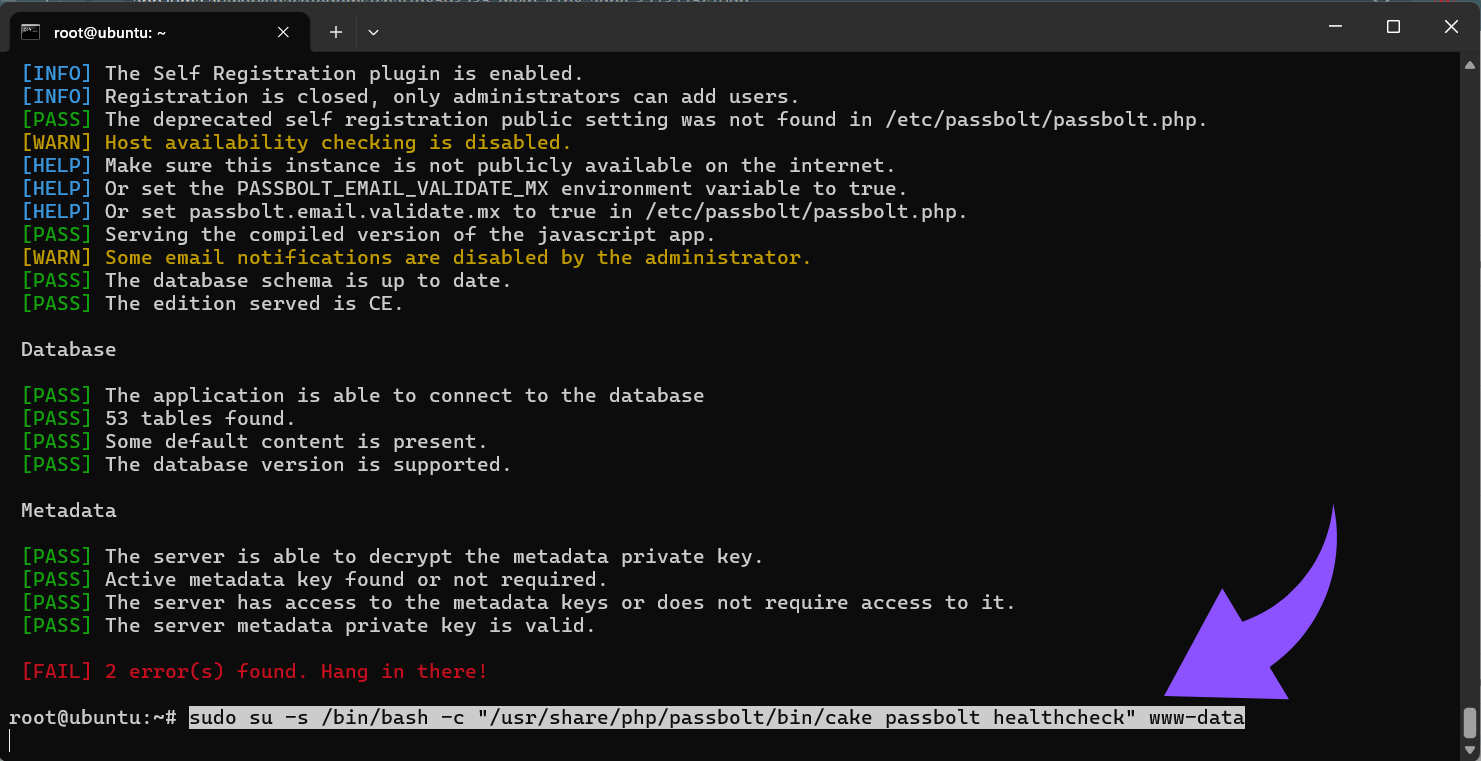Click the "2 error(s) found" FAIL line
Image resolution: width=1481 pixels, height=761 pixels.
(254, 672)
